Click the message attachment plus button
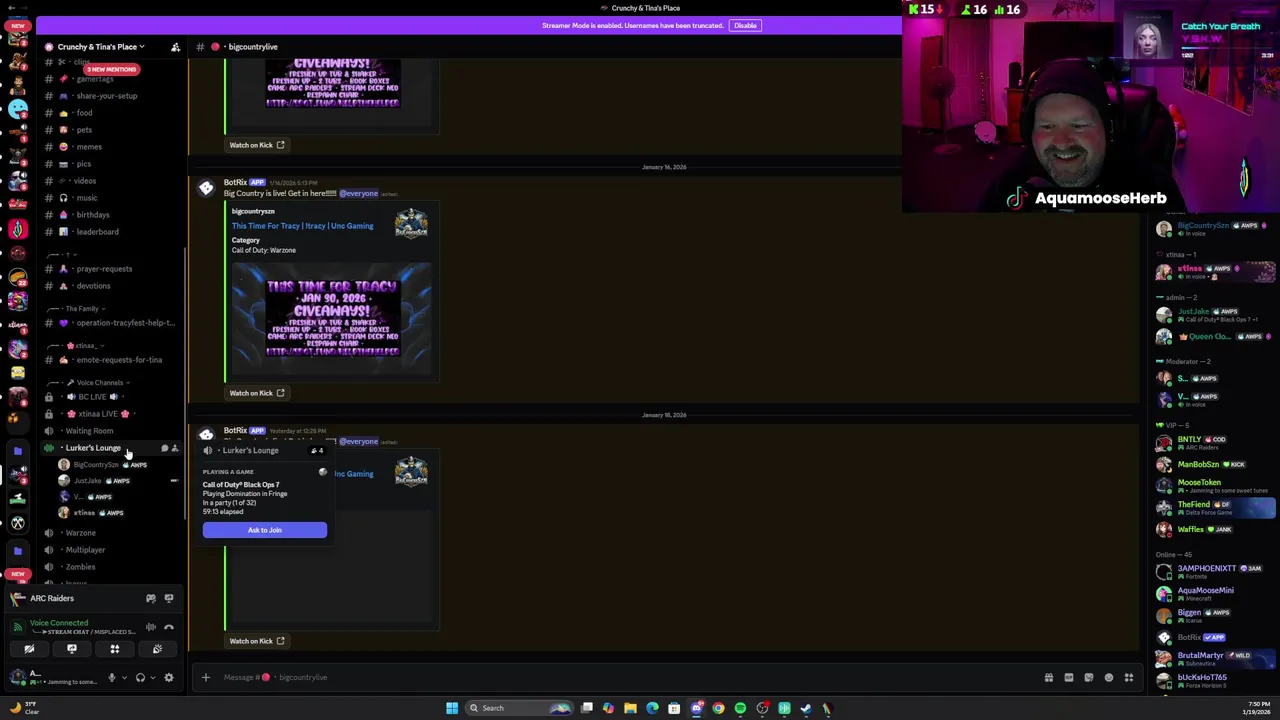Viewport: 1280px width, 720px height. 206,677
